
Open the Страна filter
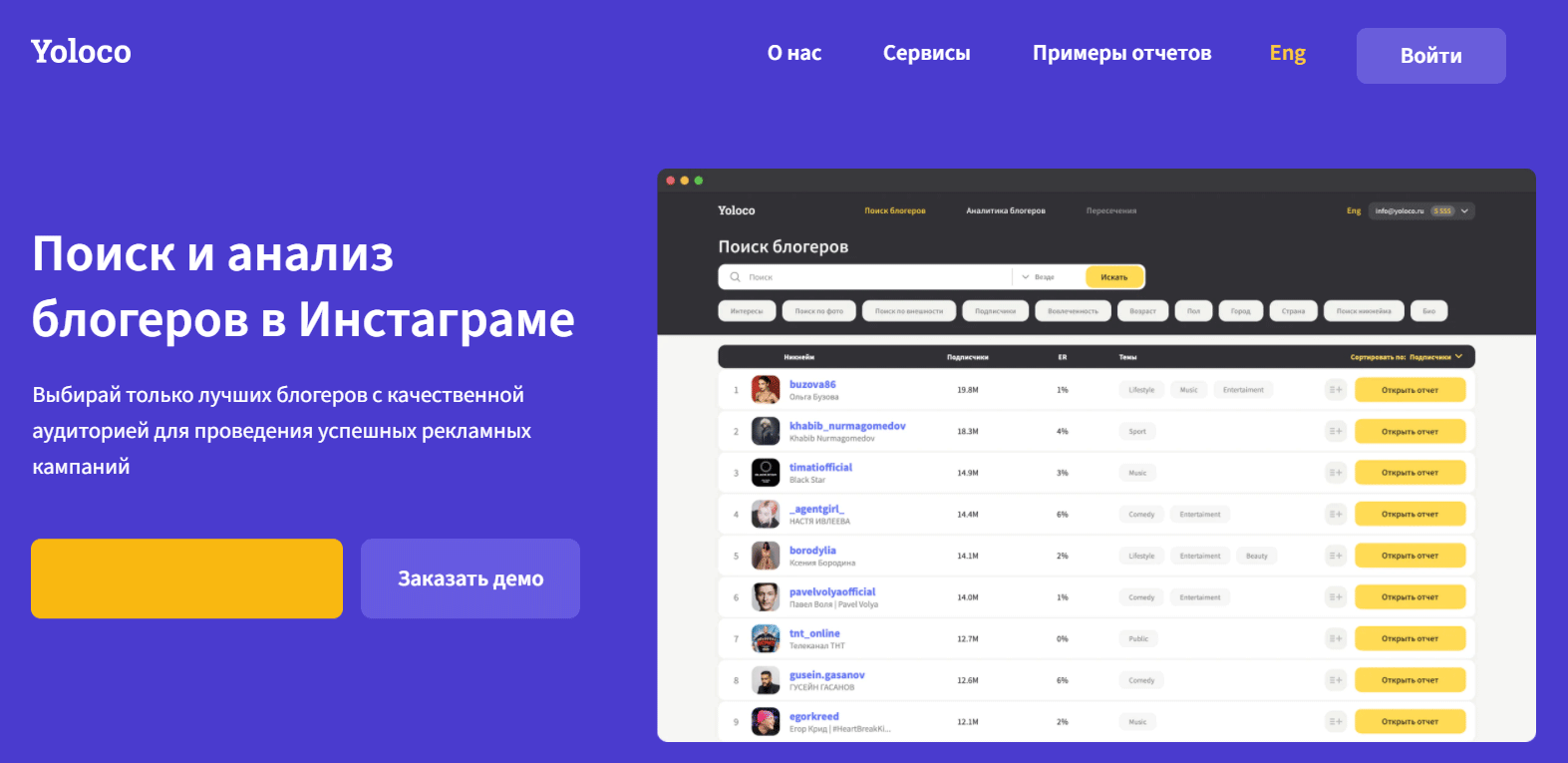click(1293, 311)
